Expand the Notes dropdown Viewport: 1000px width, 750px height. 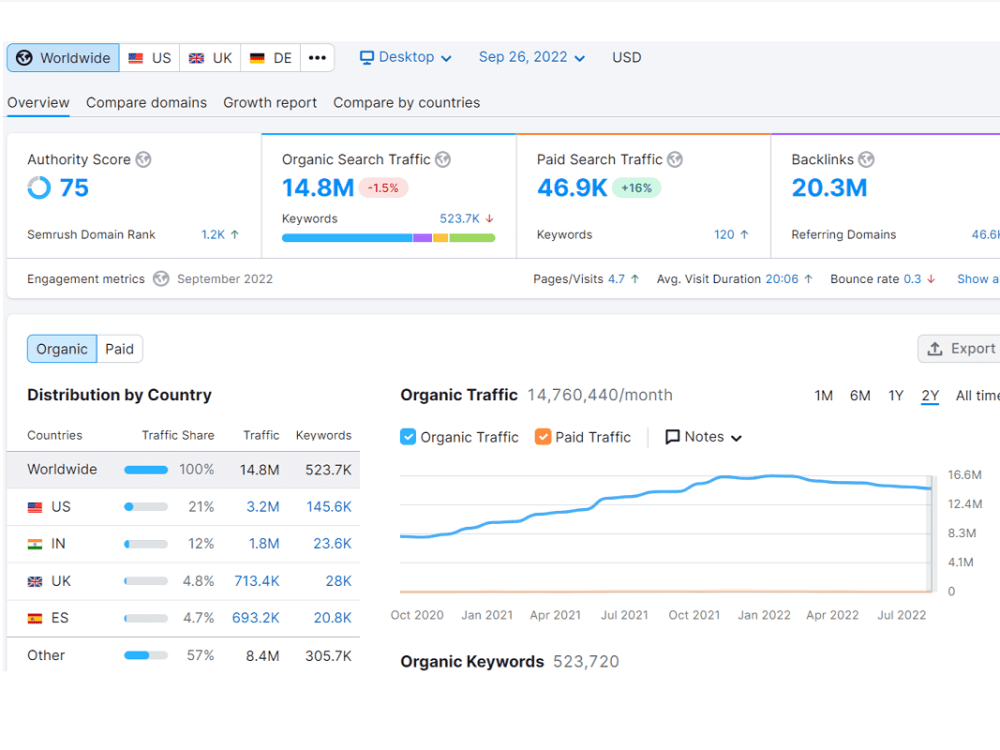click(x=703, y=437)
